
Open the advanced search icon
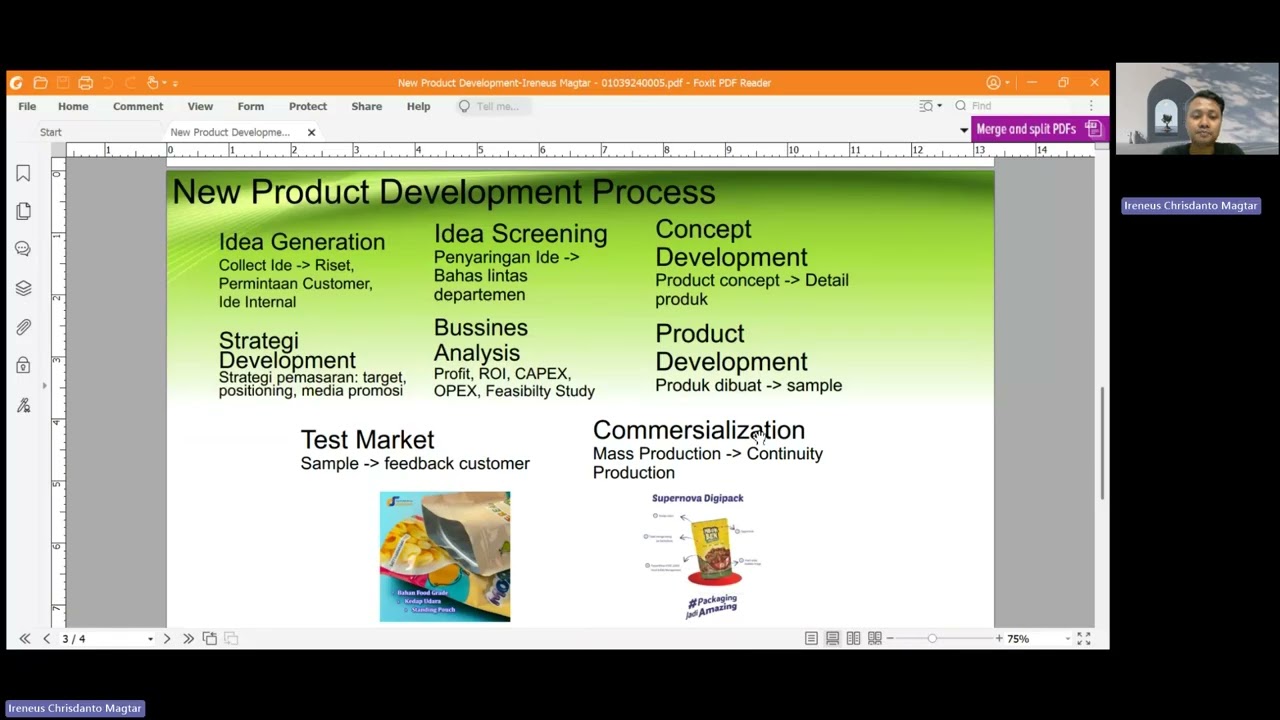(x=926, y=106)
